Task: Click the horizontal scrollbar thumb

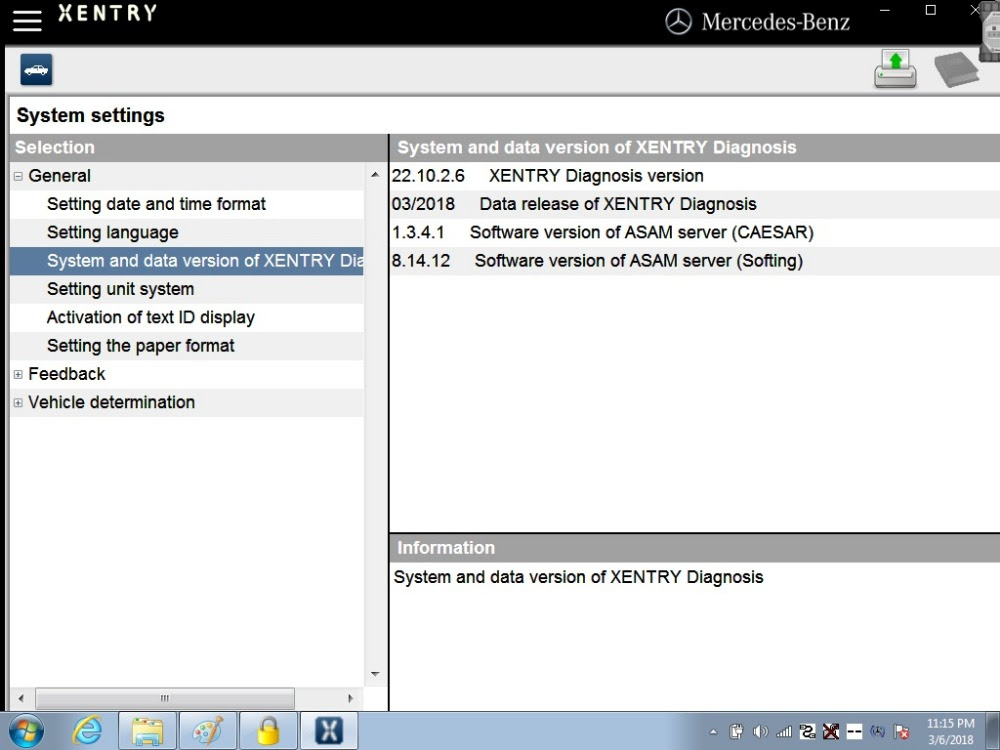Action: pyautogui.click(x=165, y=698)
